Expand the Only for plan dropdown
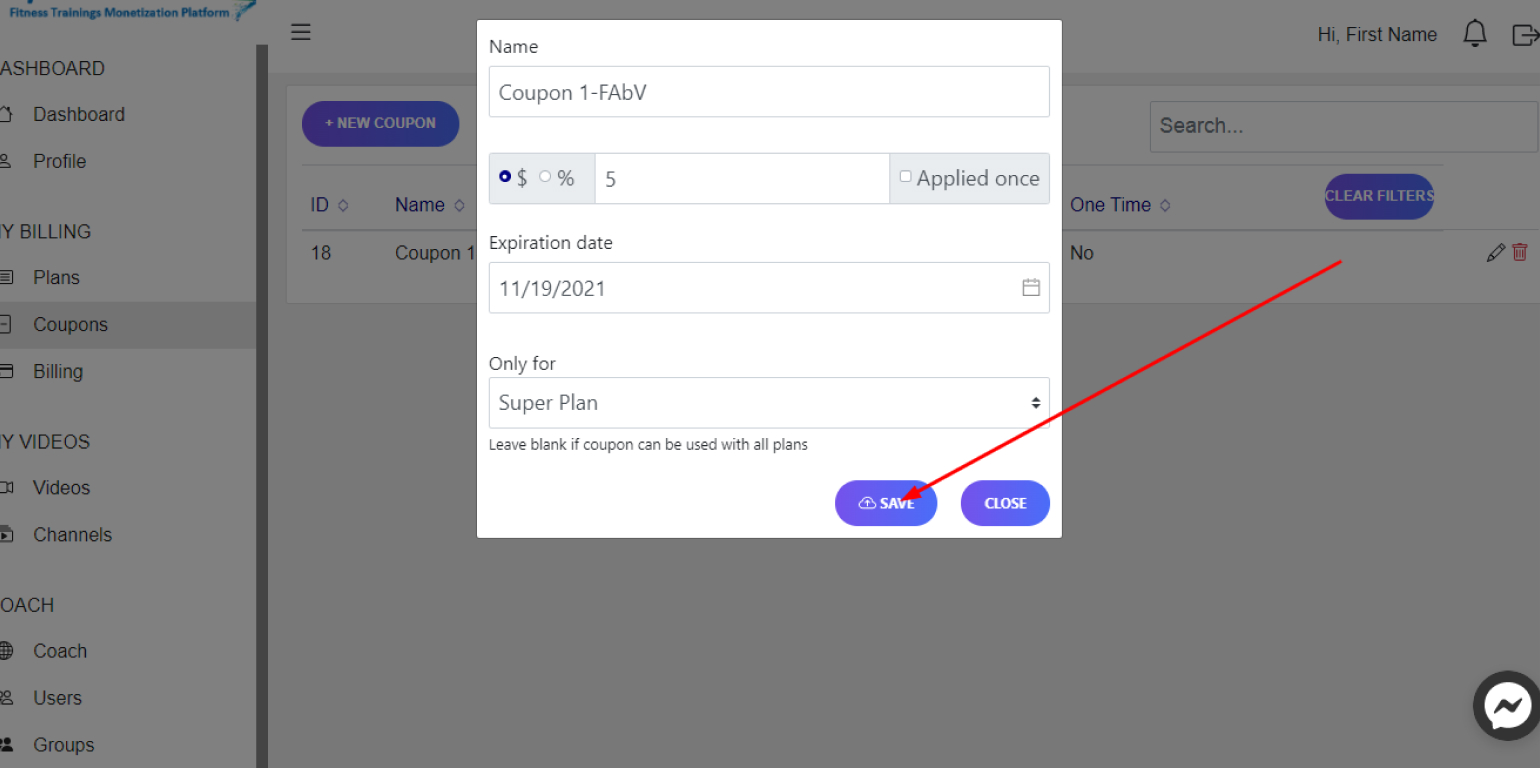Image resolution: width=1540 pixels, height=768 pixels. 769,403
